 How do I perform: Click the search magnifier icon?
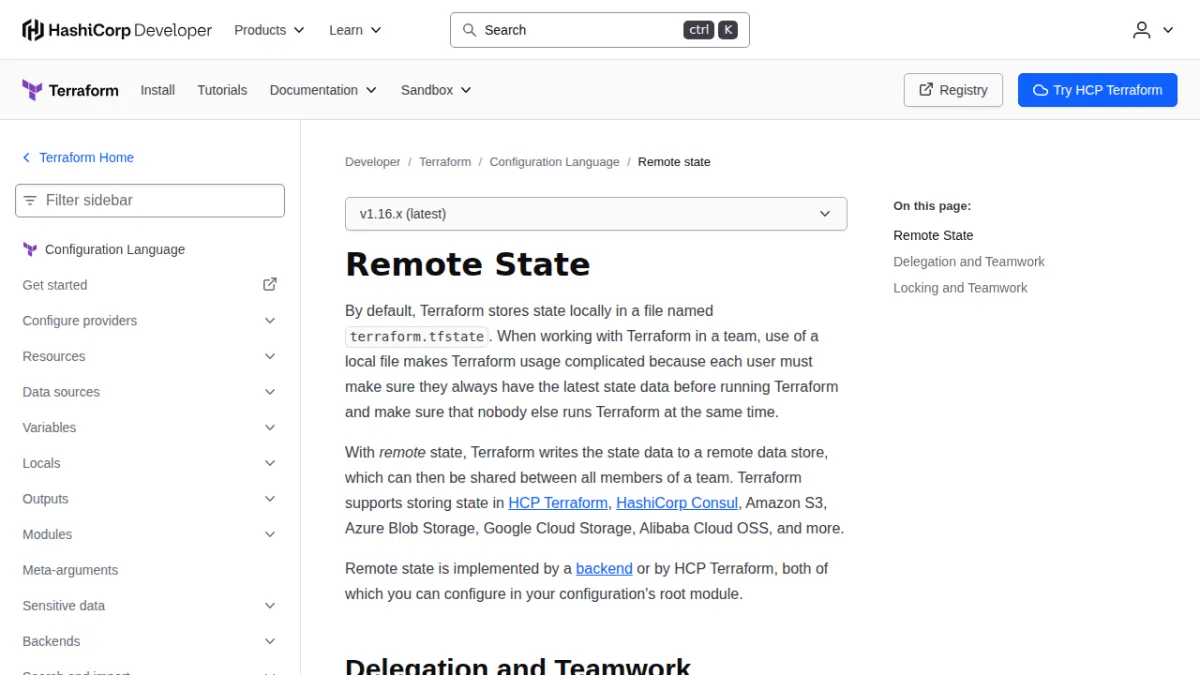coord(469,30)
